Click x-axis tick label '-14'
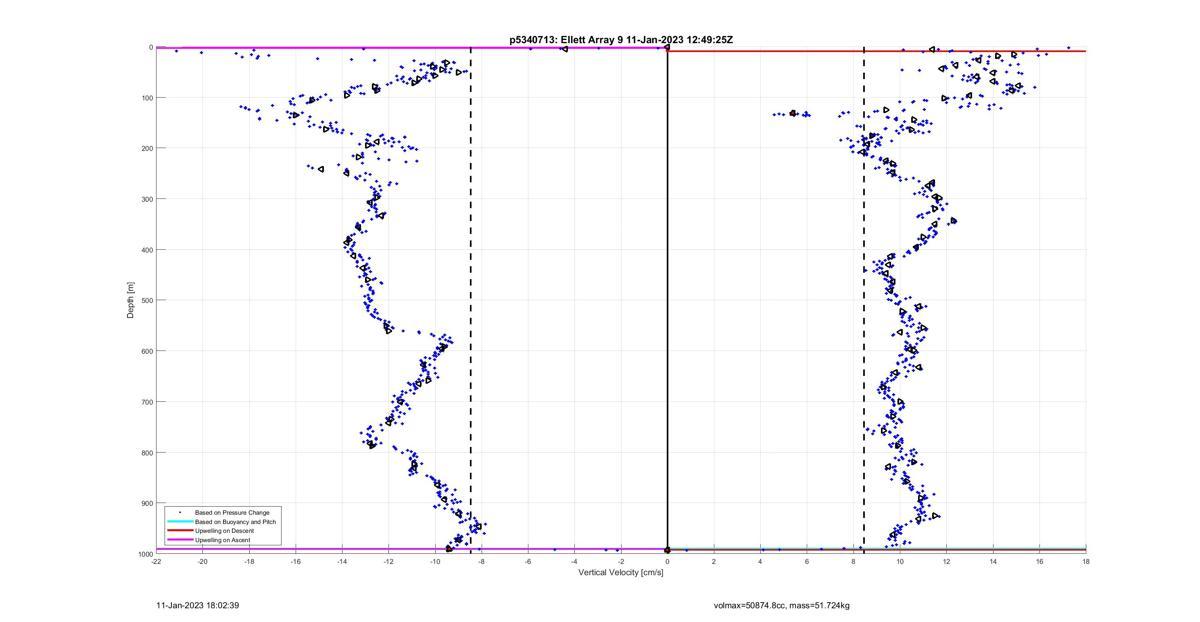Viewport: 1200px width, 622px height. [342, 561]
